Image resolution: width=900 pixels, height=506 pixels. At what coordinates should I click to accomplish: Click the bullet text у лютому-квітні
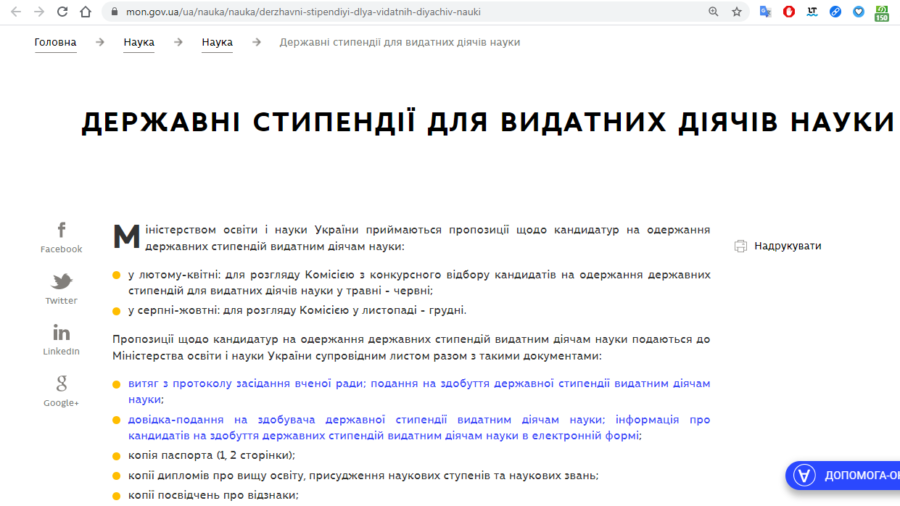tap(419, 283)
